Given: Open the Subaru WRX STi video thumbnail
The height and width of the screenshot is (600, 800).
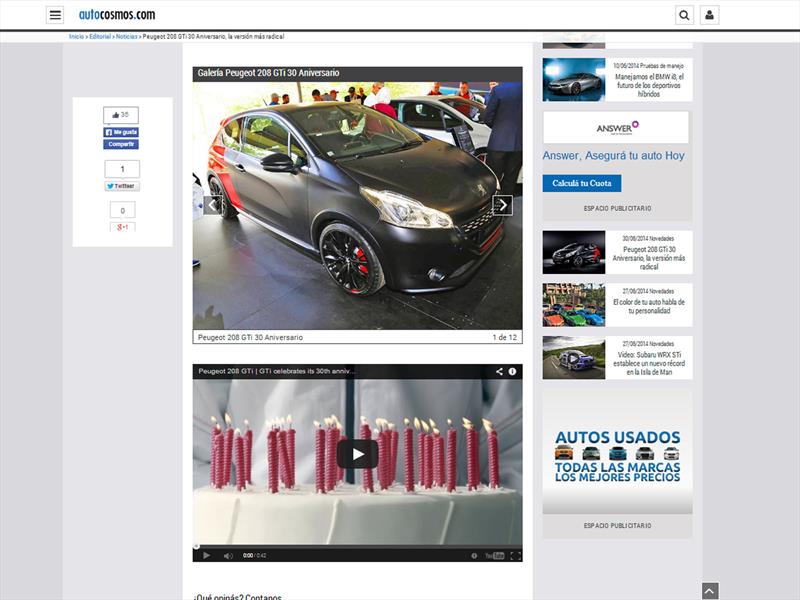Looking at the screenshot, I should pyautogui.click(x=574, y=357).
